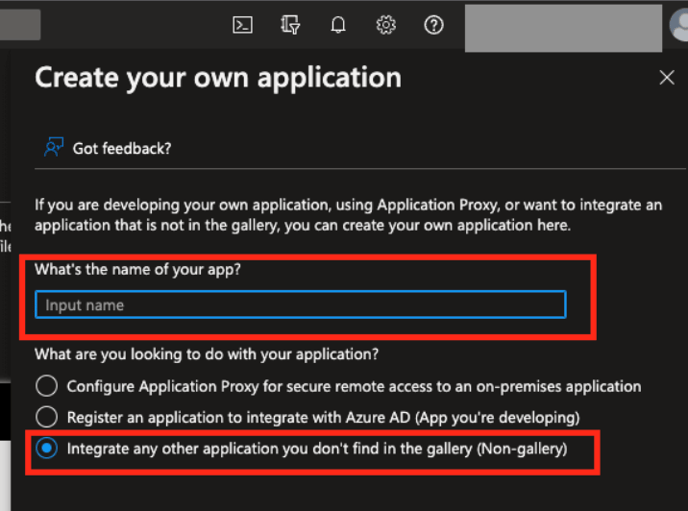Click the user avatar in the top-right corner
The height and width of the screenshot is (511, 688).
tap(680, 26)
